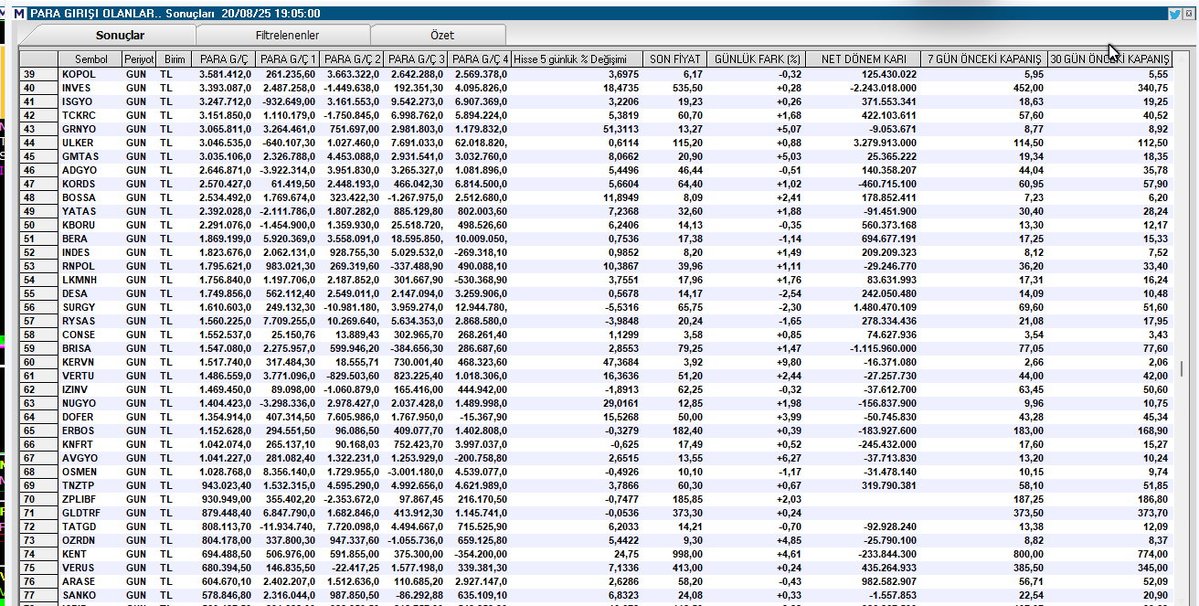Click the ISGYO symbol cell

pos(90,102)
